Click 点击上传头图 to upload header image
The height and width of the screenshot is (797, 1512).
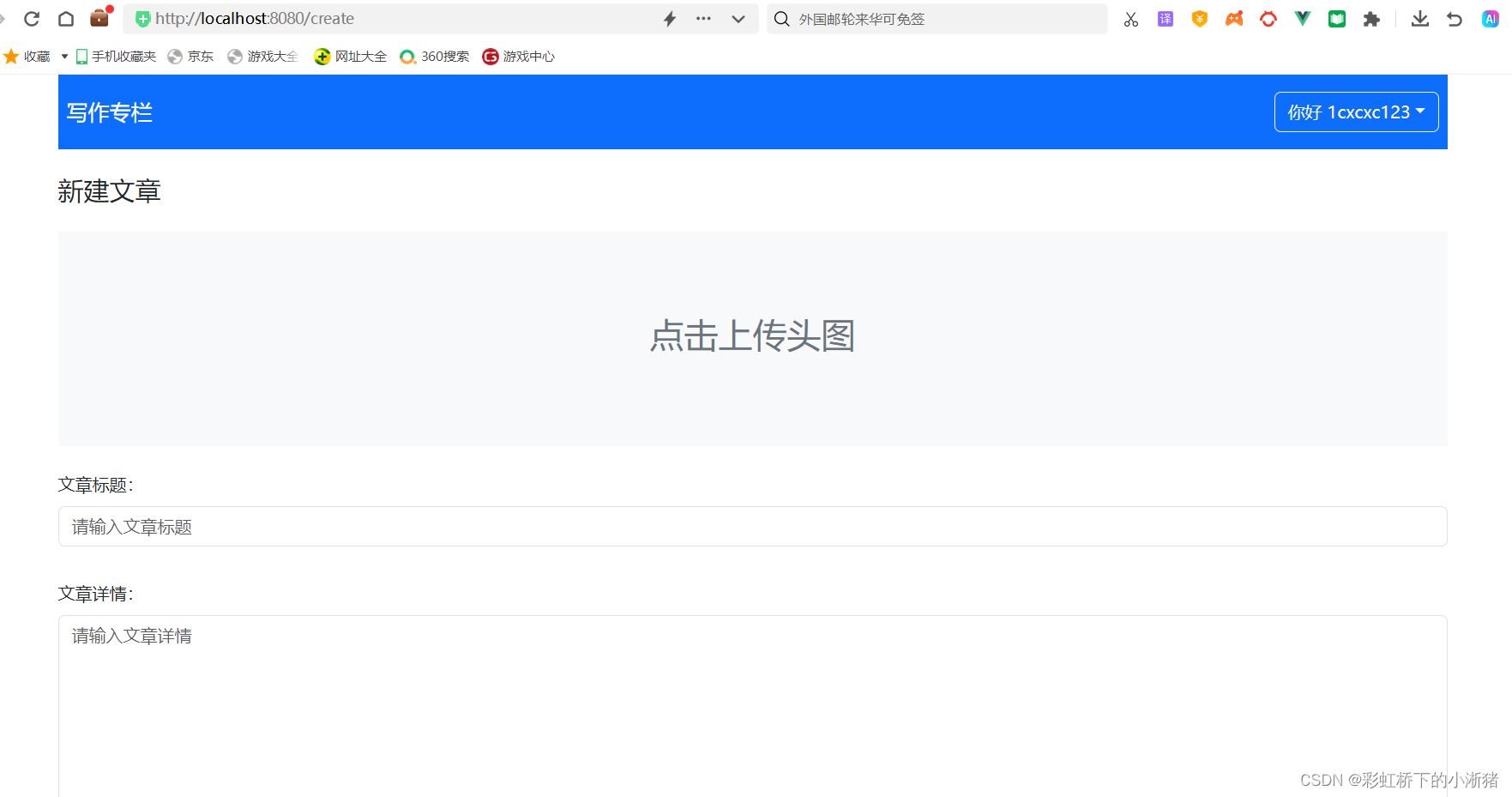[752, 337]
